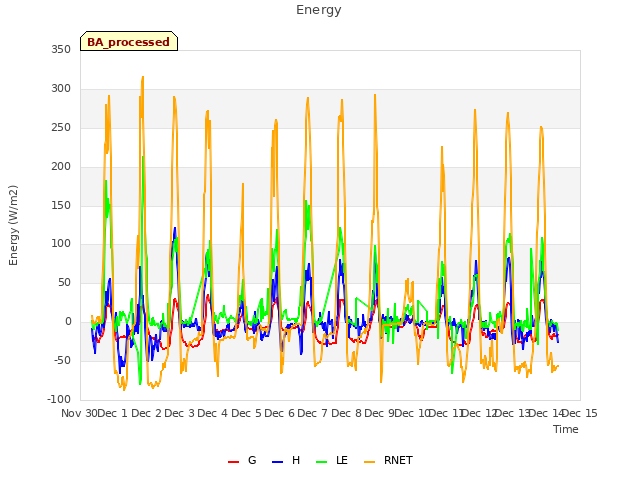The width and height of the screenshot is (640, 480).
Task: Click the Dec 8 x-axis tick label
Action: coord(347,413)
